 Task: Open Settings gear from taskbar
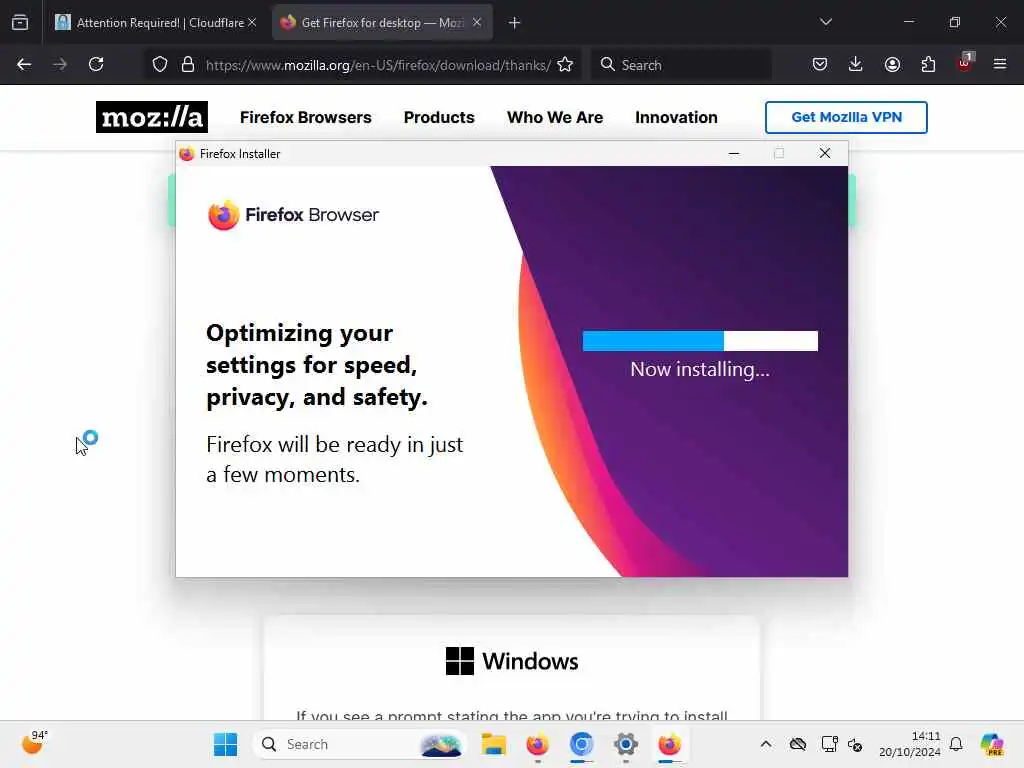625,744
